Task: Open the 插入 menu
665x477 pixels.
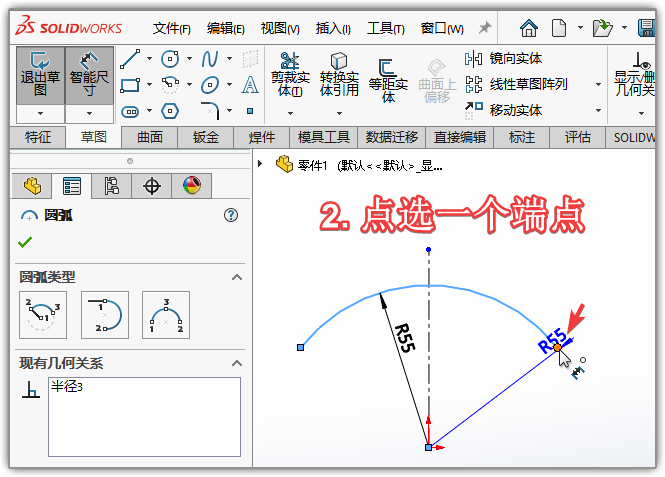Action: point(333,28)
